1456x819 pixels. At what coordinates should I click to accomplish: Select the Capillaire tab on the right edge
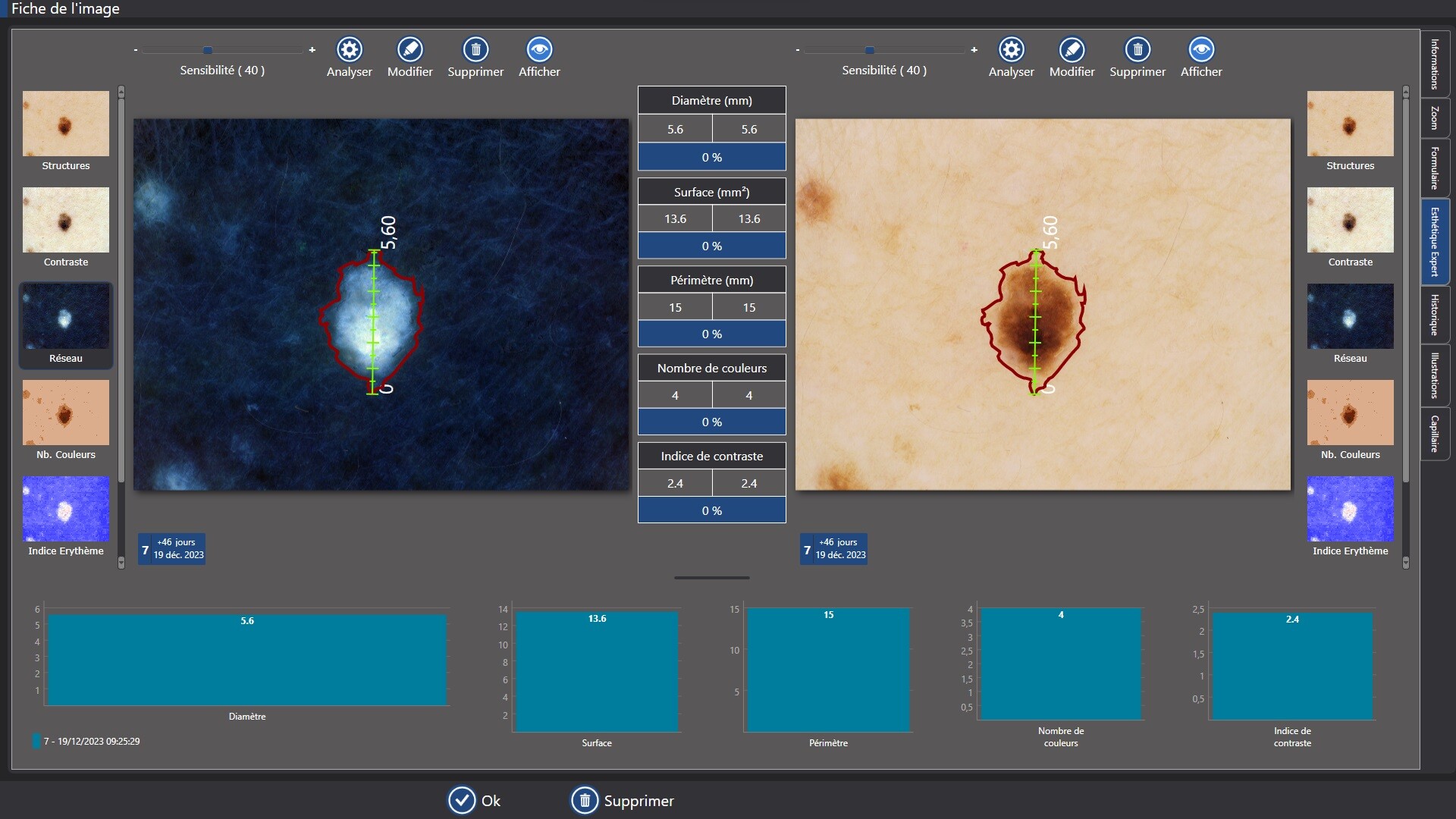pyautogui.click(x=1436, y=434)
